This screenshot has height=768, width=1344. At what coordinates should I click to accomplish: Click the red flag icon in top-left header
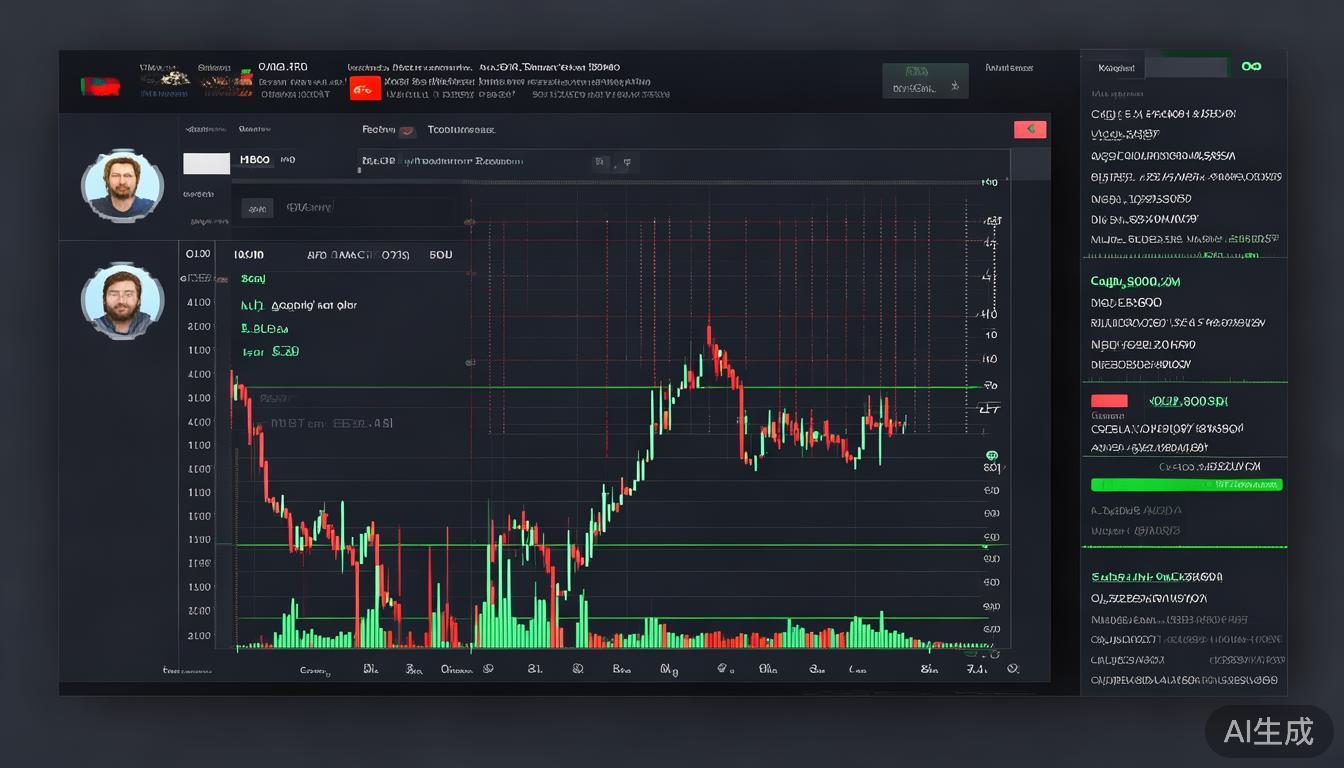100,87
